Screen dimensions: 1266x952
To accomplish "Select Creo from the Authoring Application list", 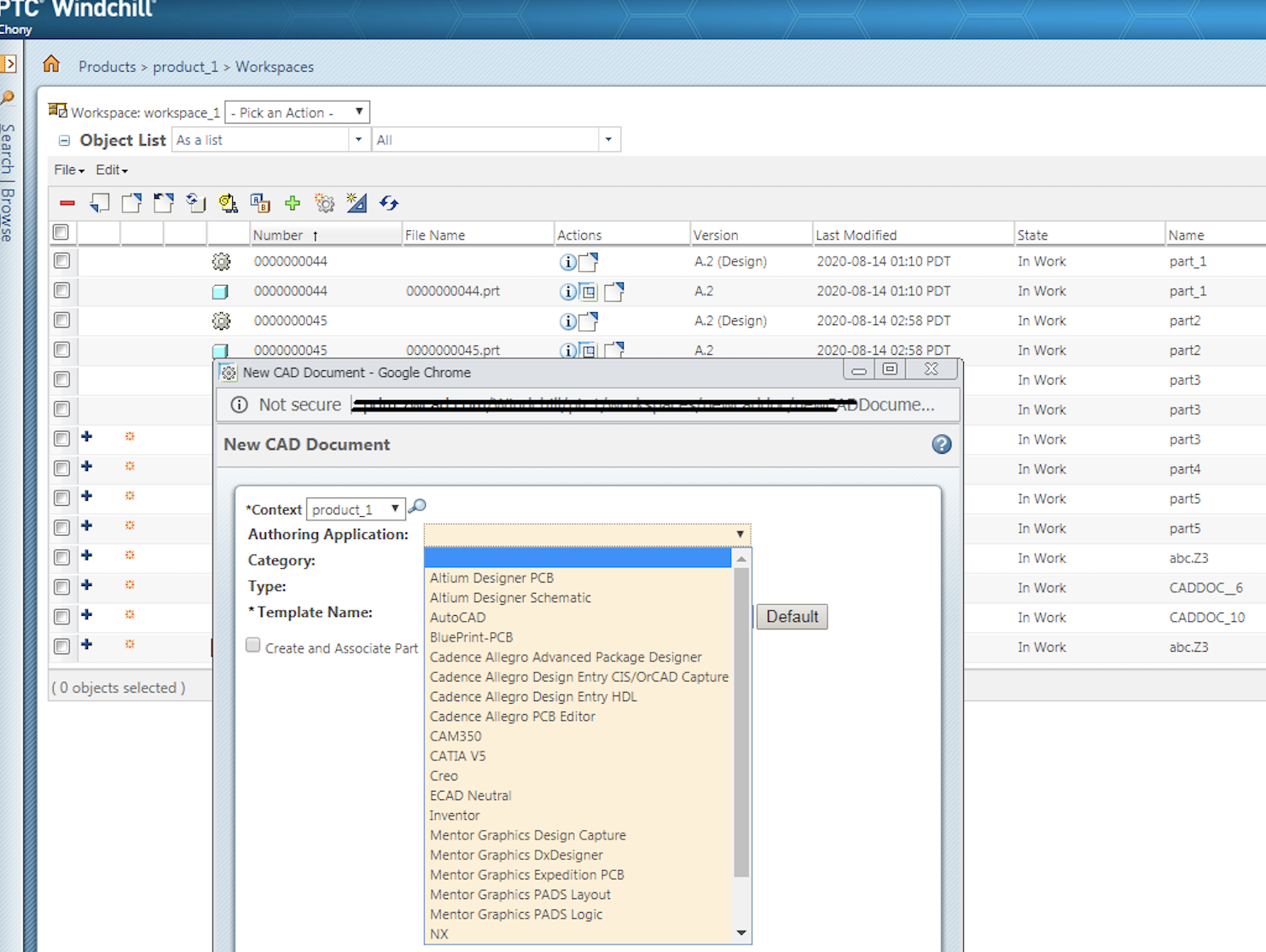I will (444, 775).
